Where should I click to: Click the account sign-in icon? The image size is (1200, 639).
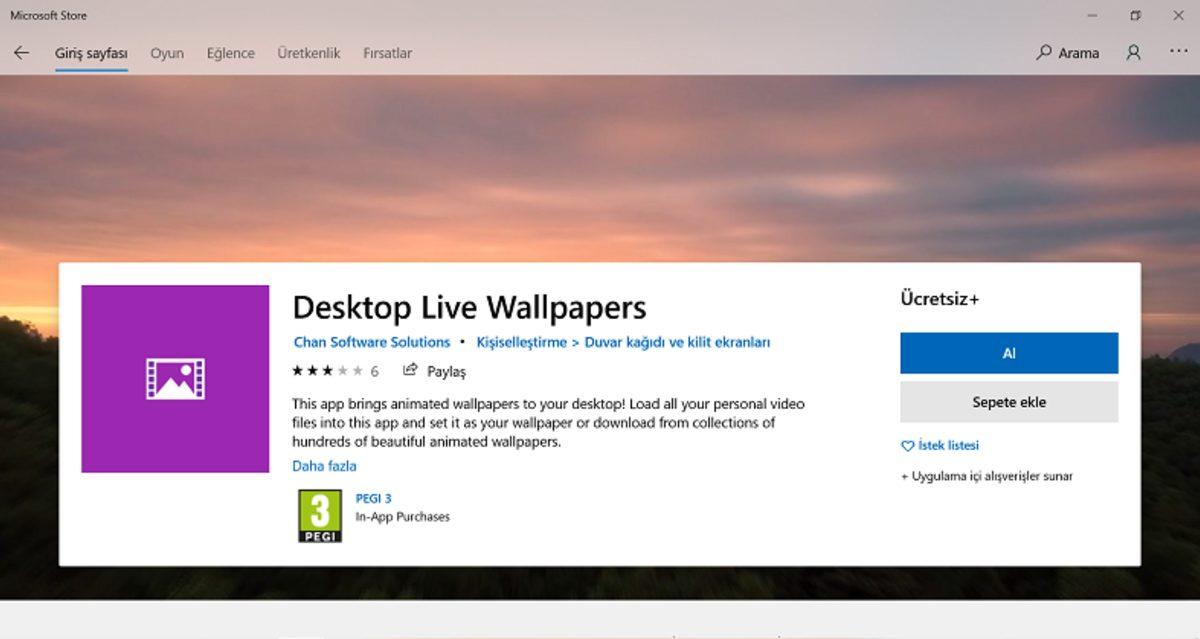pos(1132,52)
